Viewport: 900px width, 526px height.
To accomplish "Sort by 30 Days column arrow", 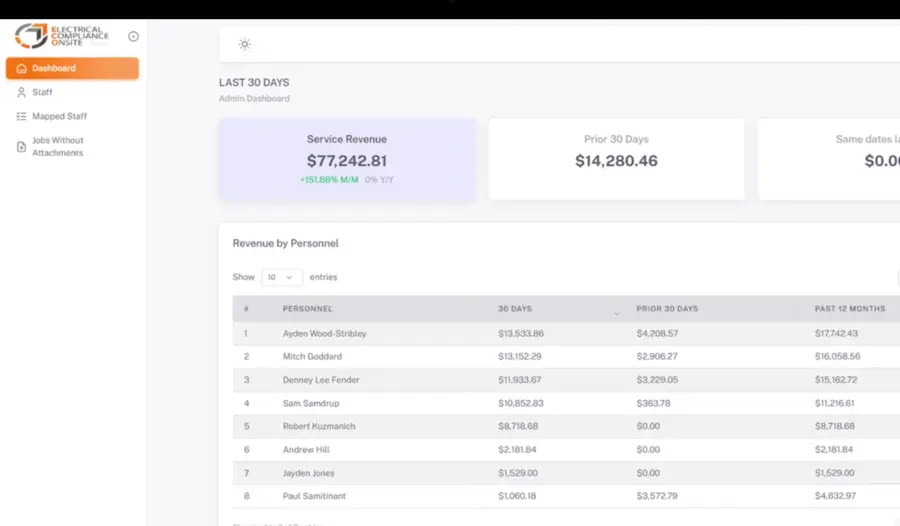I will click(x=616, y=314).
